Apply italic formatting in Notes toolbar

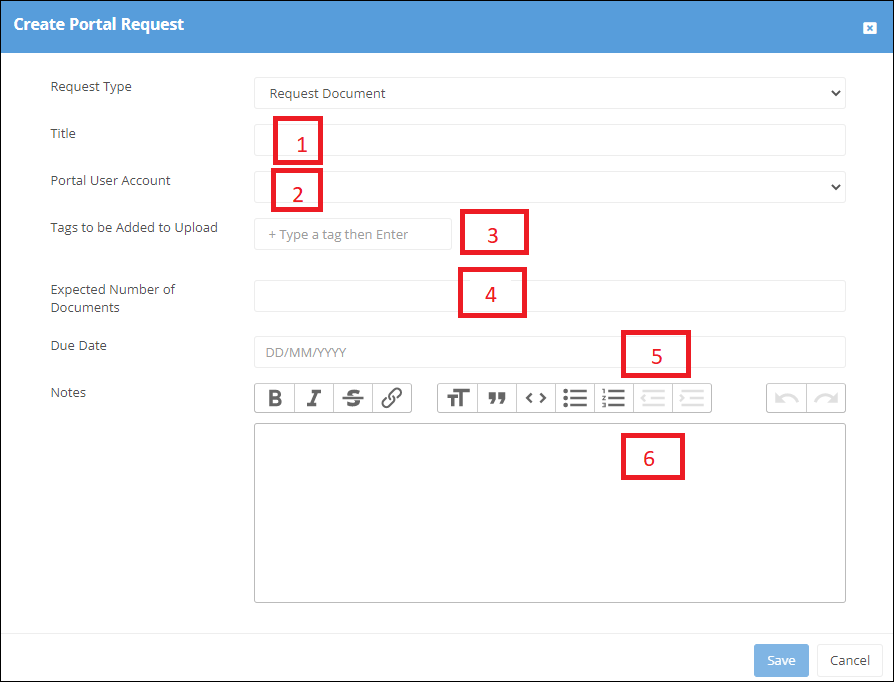314,397
